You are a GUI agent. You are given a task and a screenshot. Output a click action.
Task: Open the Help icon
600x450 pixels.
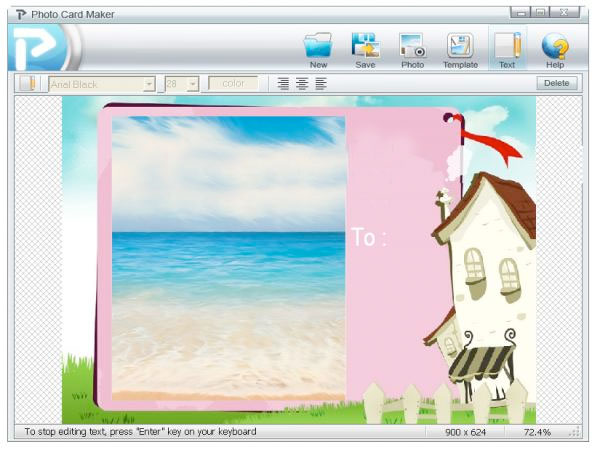coord(555,49)
